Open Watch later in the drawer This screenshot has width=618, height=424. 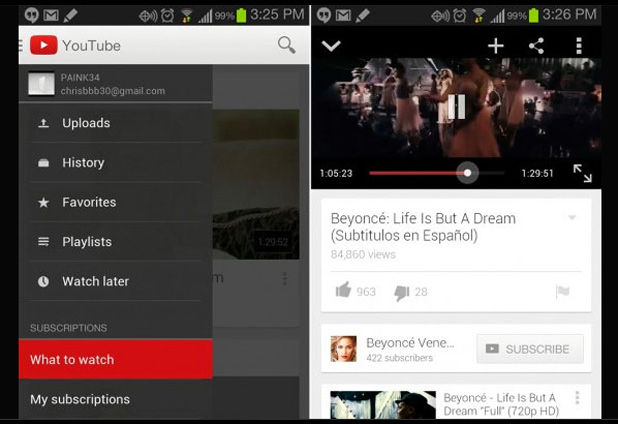pyautogui.click(x=115, y=281)
